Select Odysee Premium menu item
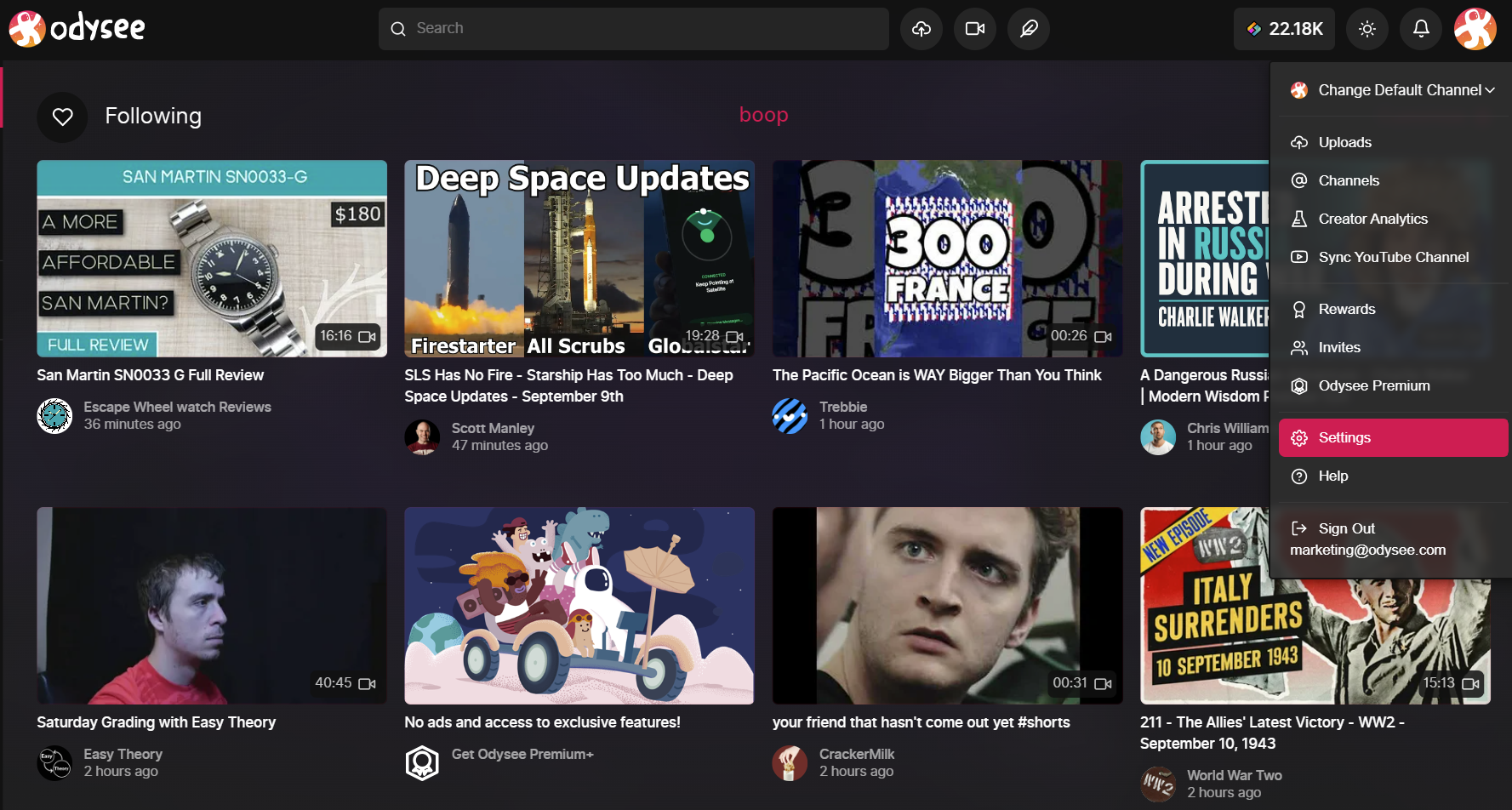The height and width of the screenshot is (810, 1512). click(x=1393, y=385)
